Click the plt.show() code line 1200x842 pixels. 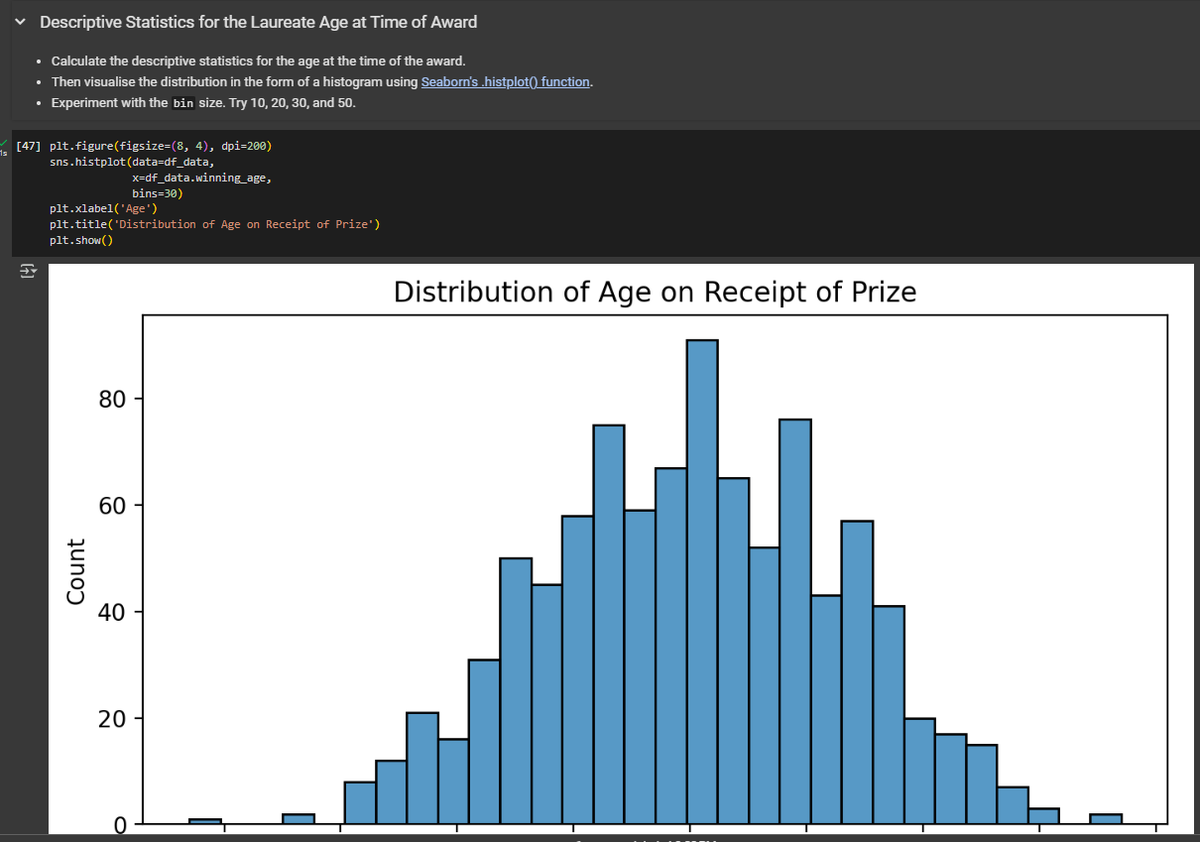point(82,240)
